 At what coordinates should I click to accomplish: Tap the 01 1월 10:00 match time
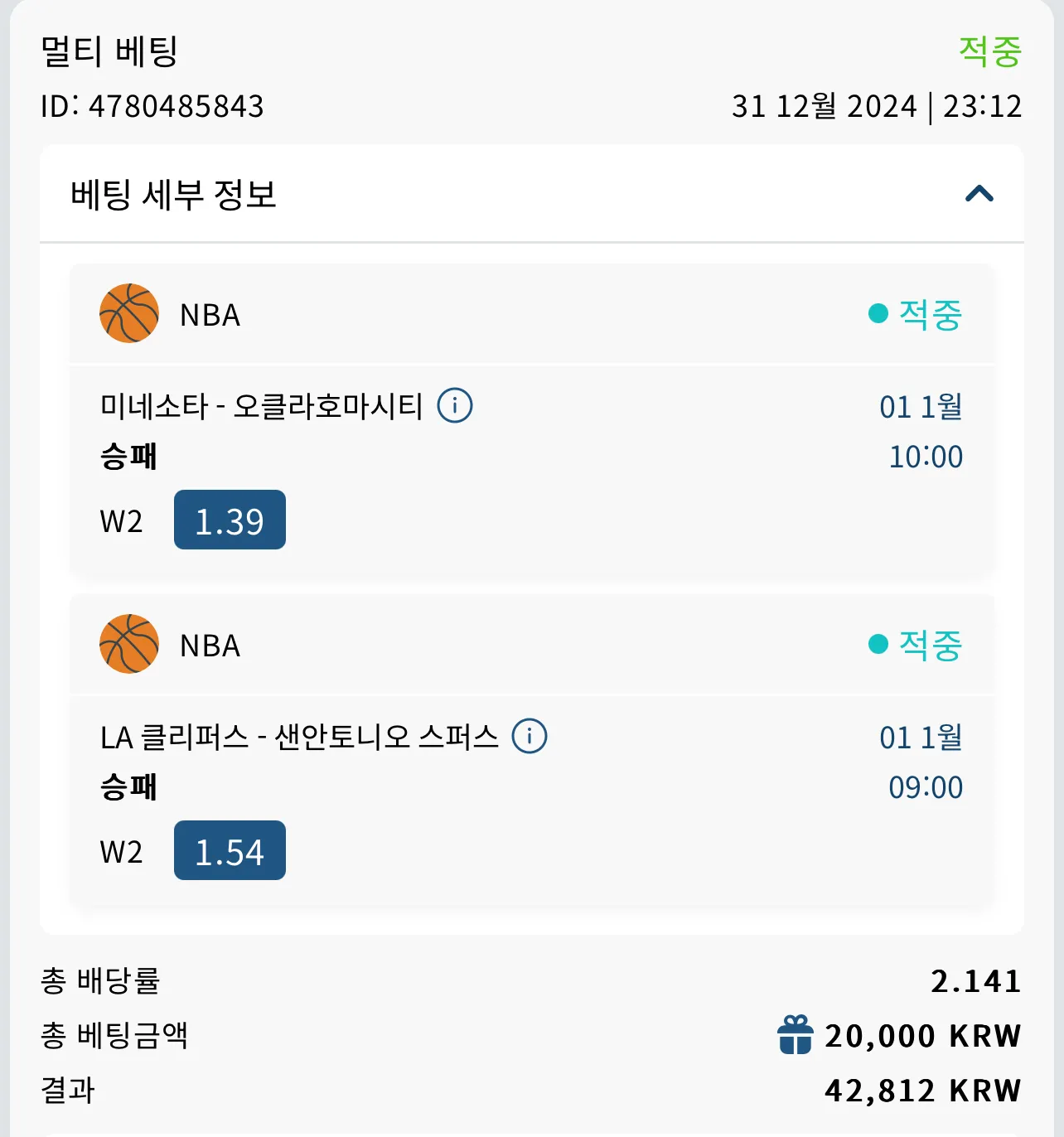click(921, 432)
